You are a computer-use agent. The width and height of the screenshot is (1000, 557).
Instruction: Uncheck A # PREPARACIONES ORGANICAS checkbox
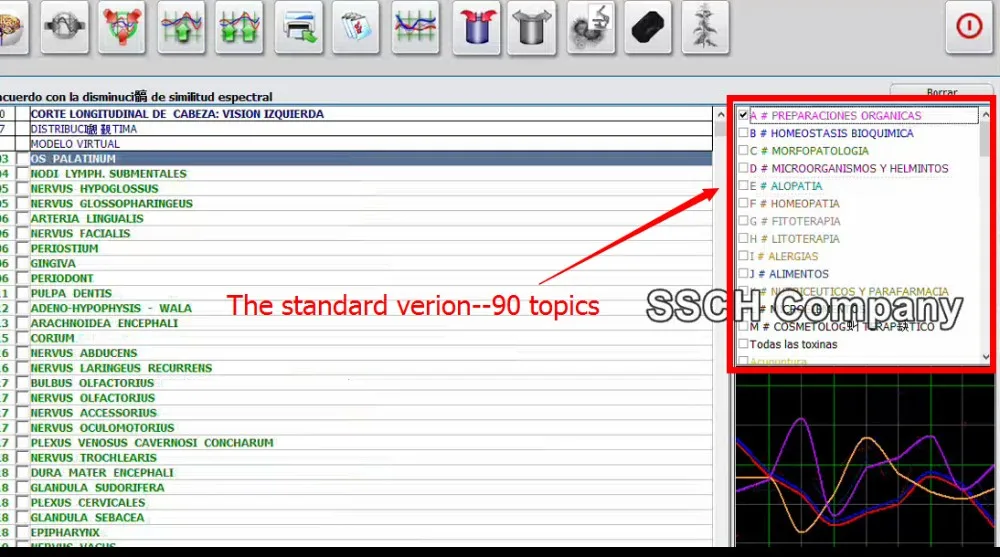pyautogui.click(x=743, y=115)
